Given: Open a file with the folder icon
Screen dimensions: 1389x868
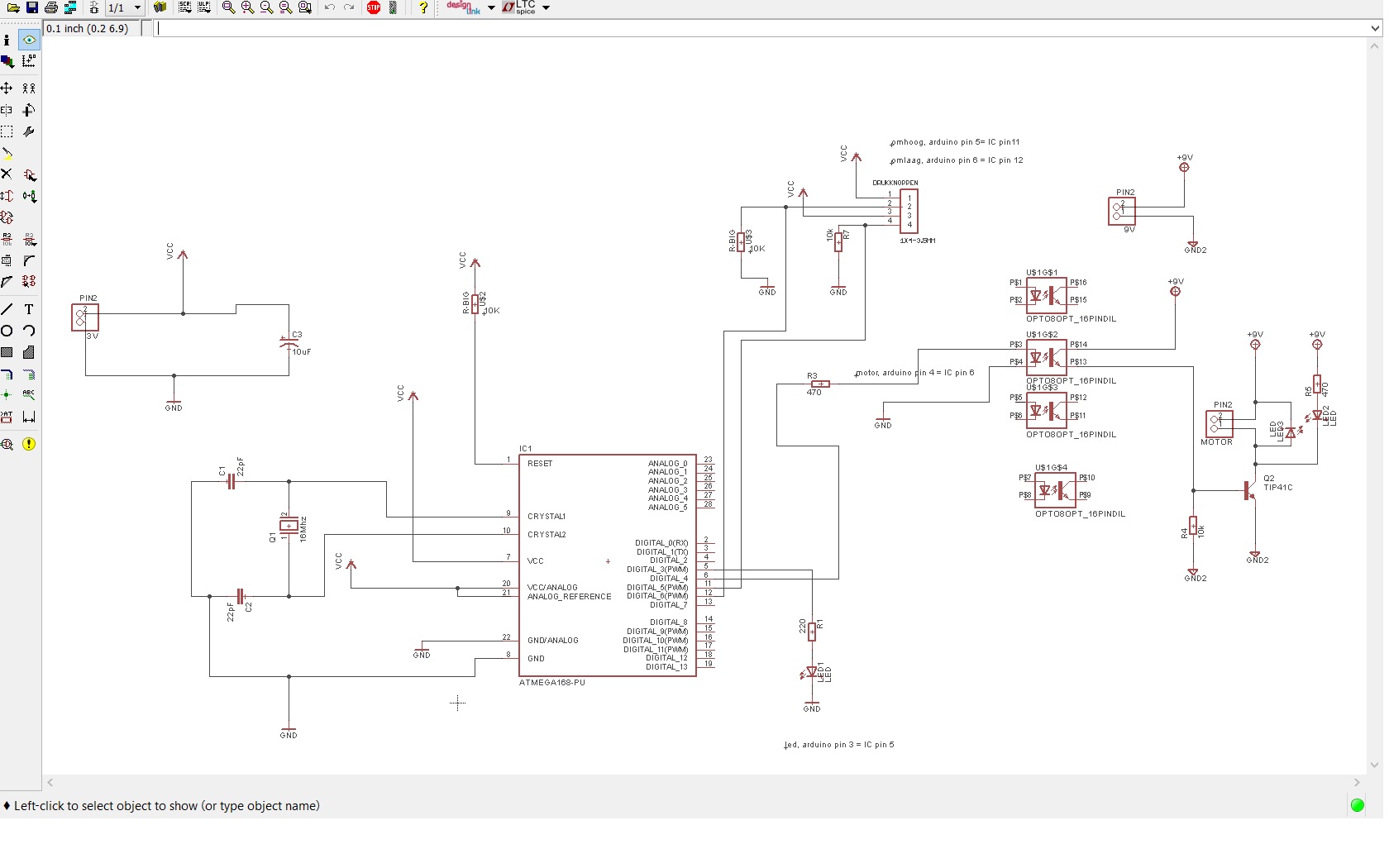Looking at the screenshot, I should 13,7.
